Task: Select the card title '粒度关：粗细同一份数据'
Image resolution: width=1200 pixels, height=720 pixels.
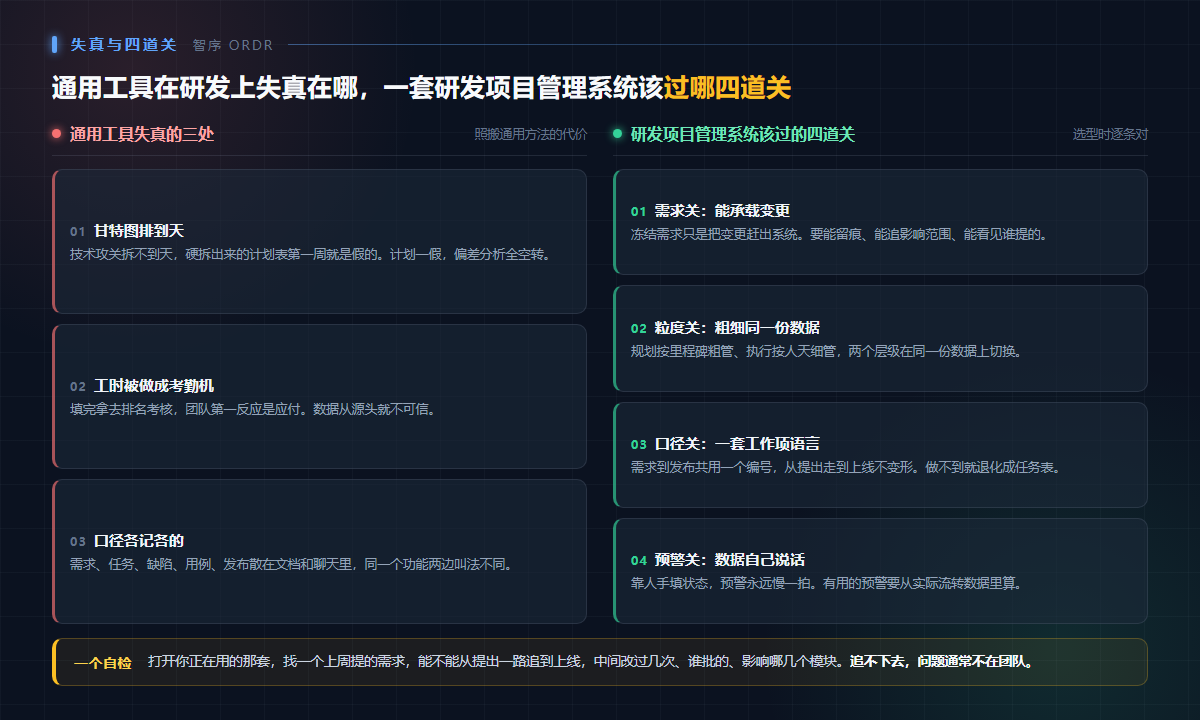Action: [x=737, y=328]
